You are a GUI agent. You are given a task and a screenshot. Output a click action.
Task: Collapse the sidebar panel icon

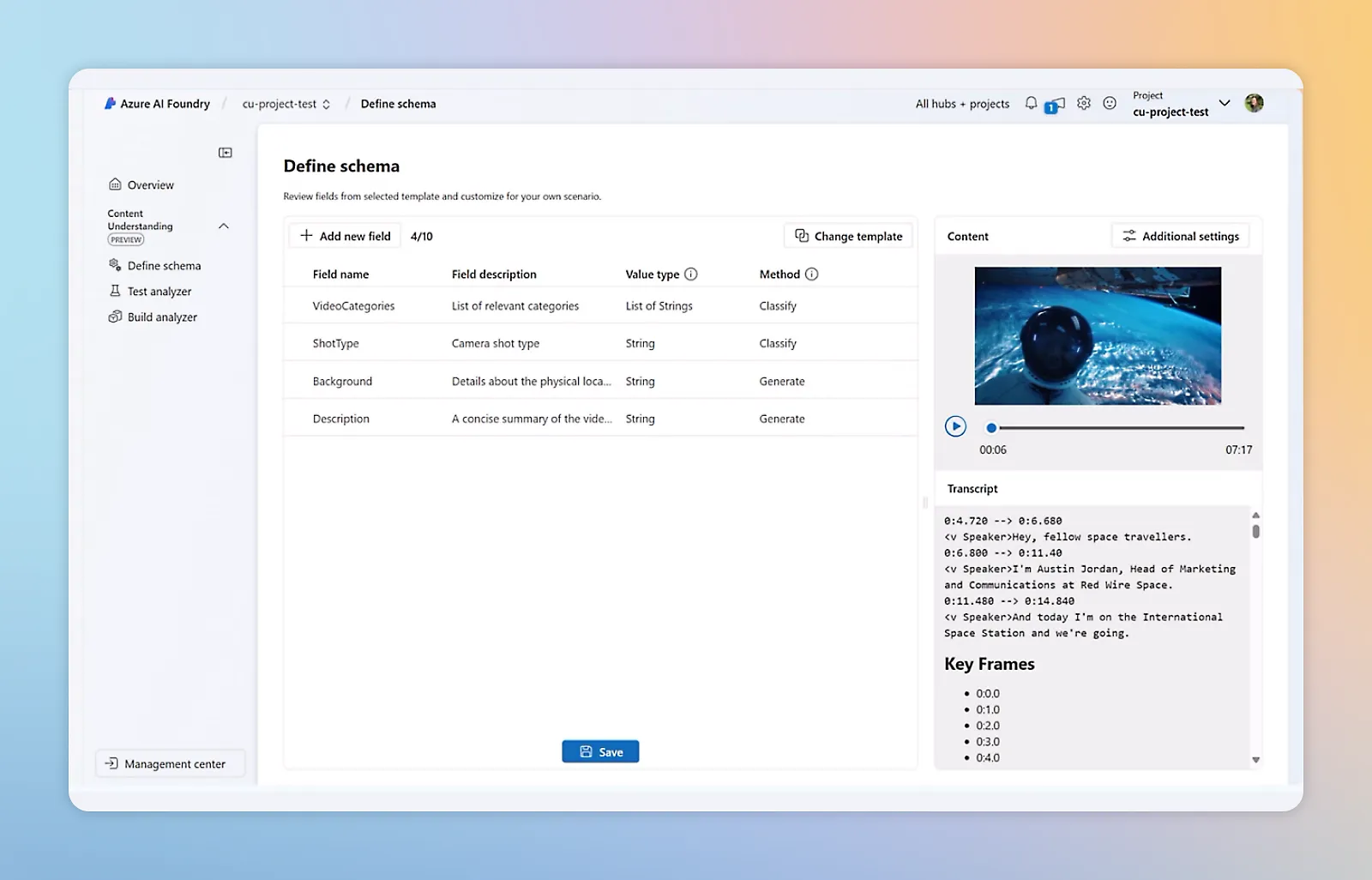(226, 153)
